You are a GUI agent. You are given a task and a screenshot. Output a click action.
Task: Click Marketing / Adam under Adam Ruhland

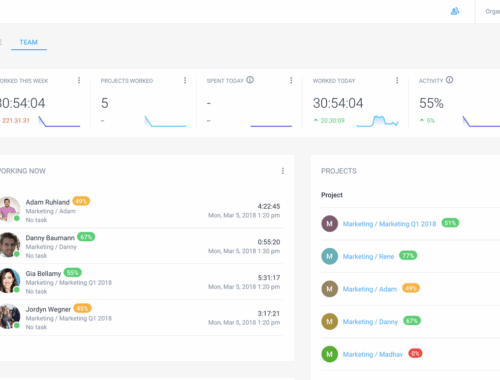pyautogui.click(x=51, y=211)
